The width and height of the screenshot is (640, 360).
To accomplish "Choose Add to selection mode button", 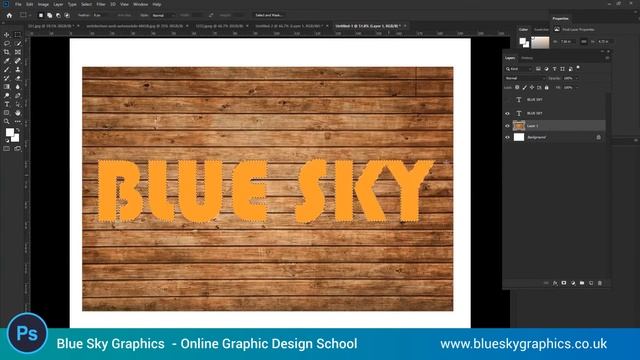I will 49,16.
